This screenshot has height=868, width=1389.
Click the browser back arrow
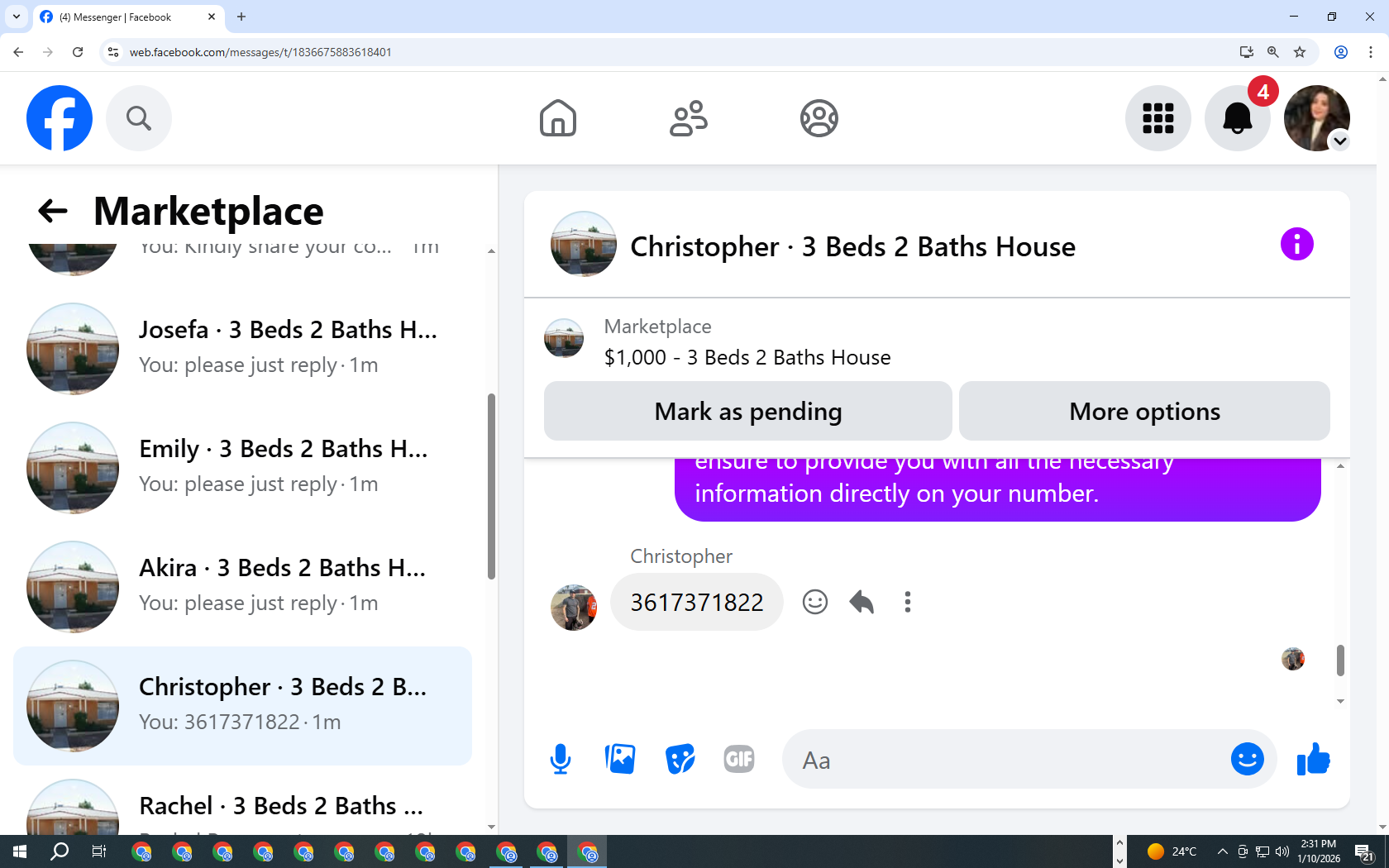(x=18, y=52)
